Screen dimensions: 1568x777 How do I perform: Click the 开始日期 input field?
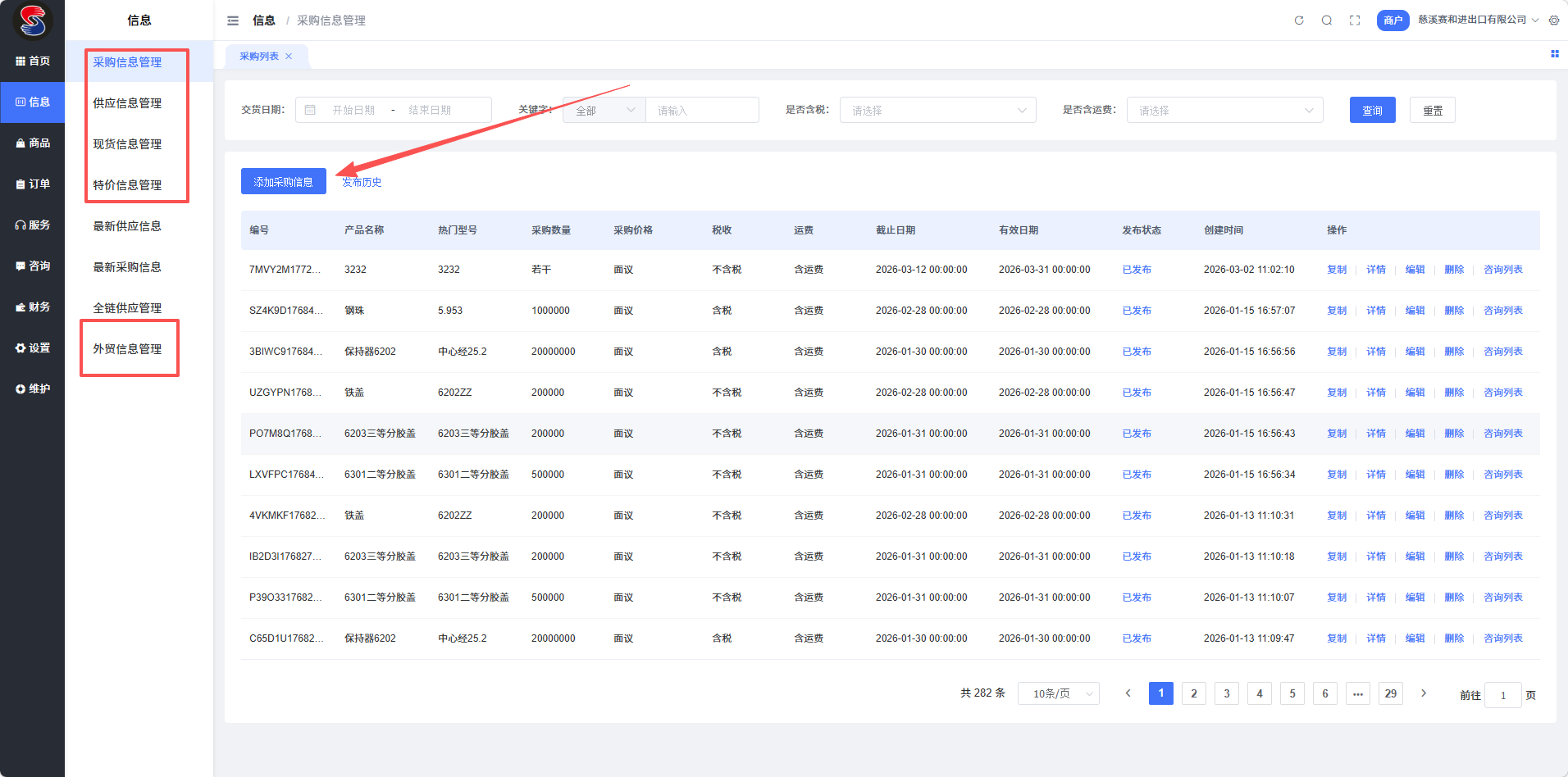click(x=353, y=111)
